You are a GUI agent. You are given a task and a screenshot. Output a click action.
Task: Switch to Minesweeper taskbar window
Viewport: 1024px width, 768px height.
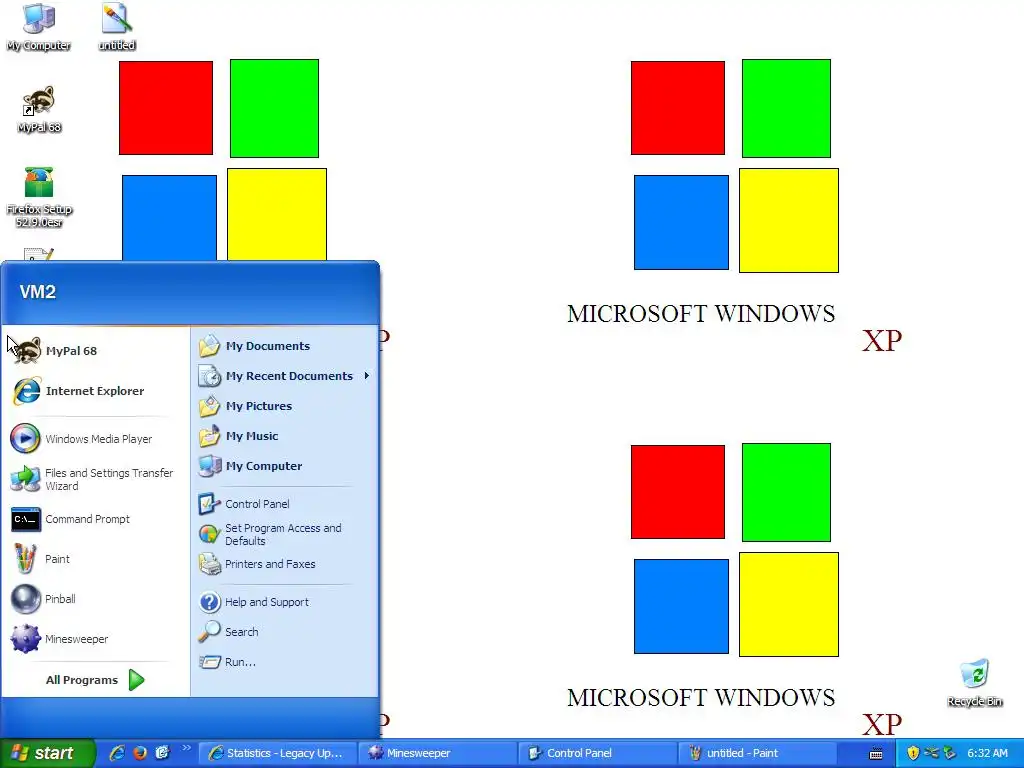pos(436,753)
